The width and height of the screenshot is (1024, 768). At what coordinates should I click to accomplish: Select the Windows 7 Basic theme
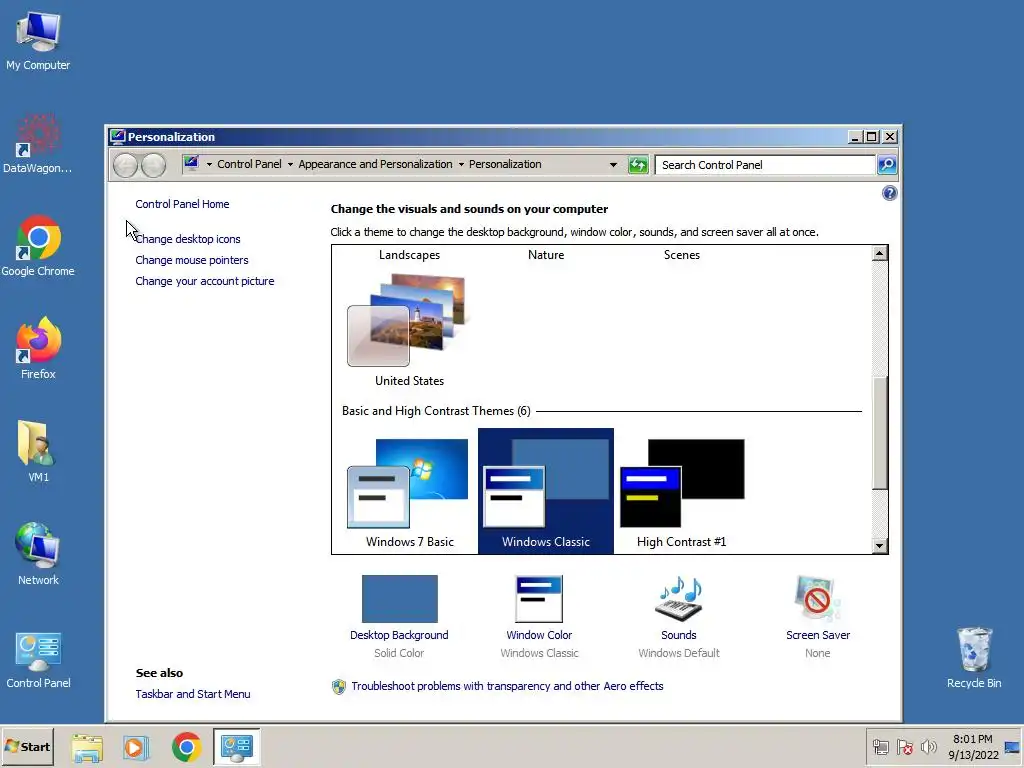409,492
